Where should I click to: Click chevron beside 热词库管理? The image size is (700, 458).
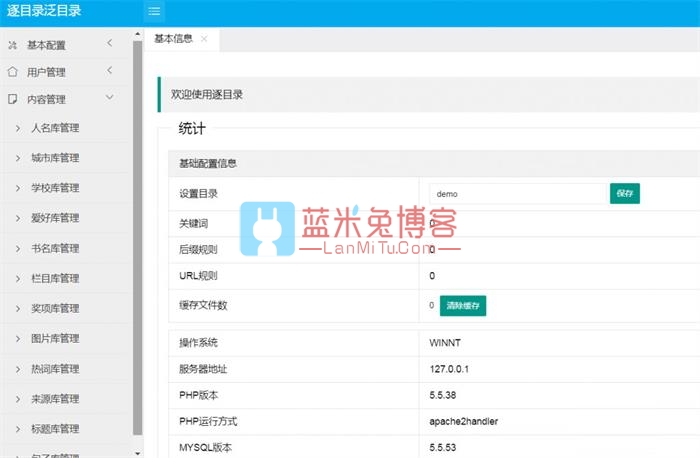(x=18, y=370)
